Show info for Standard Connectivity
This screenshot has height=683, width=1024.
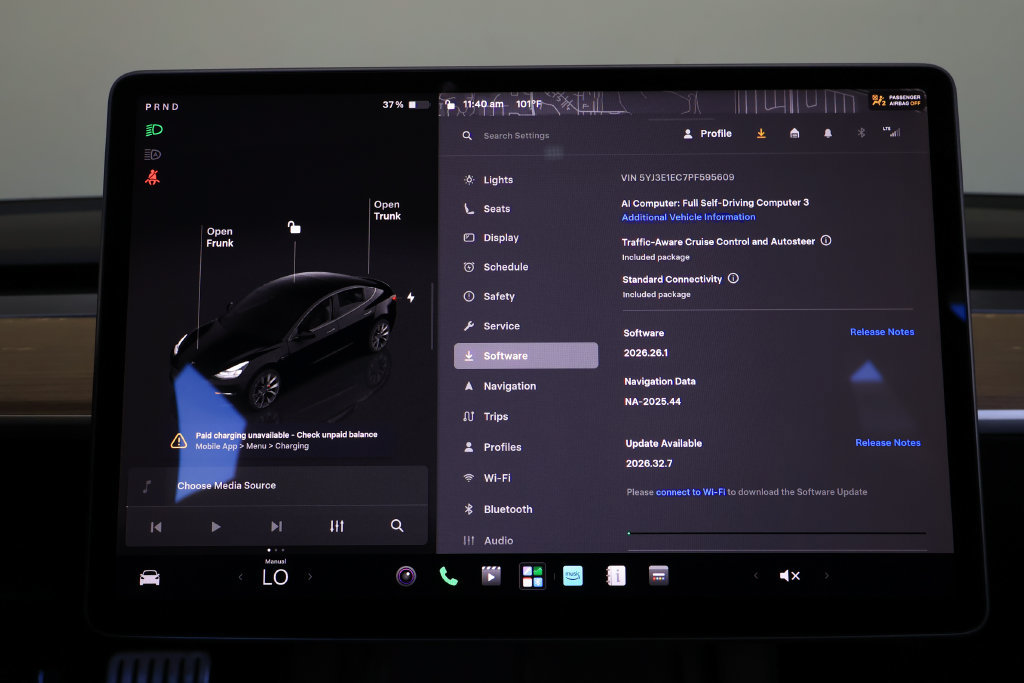click(x=733, y=278)
